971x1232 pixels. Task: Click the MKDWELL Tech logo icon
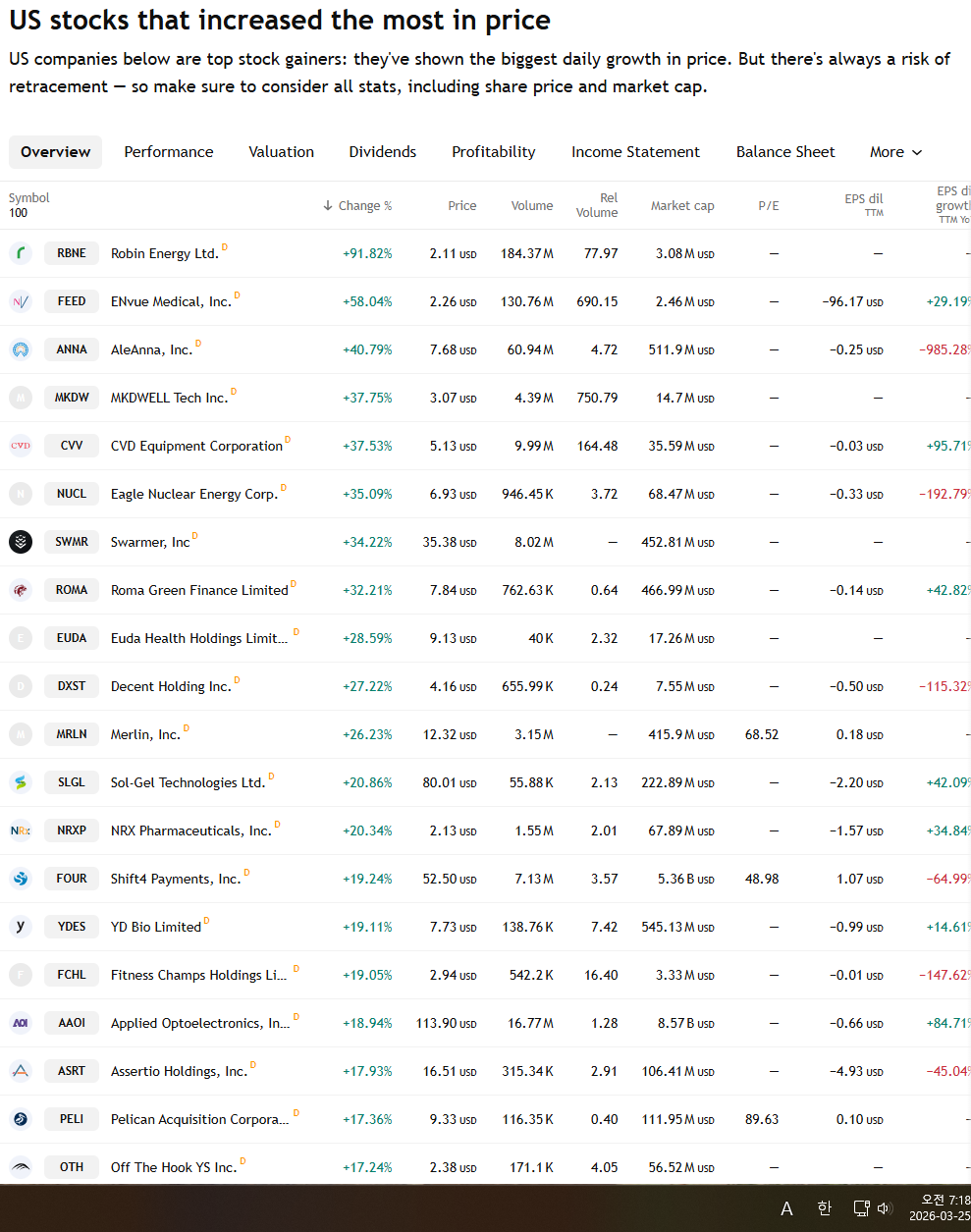(21, 398)
